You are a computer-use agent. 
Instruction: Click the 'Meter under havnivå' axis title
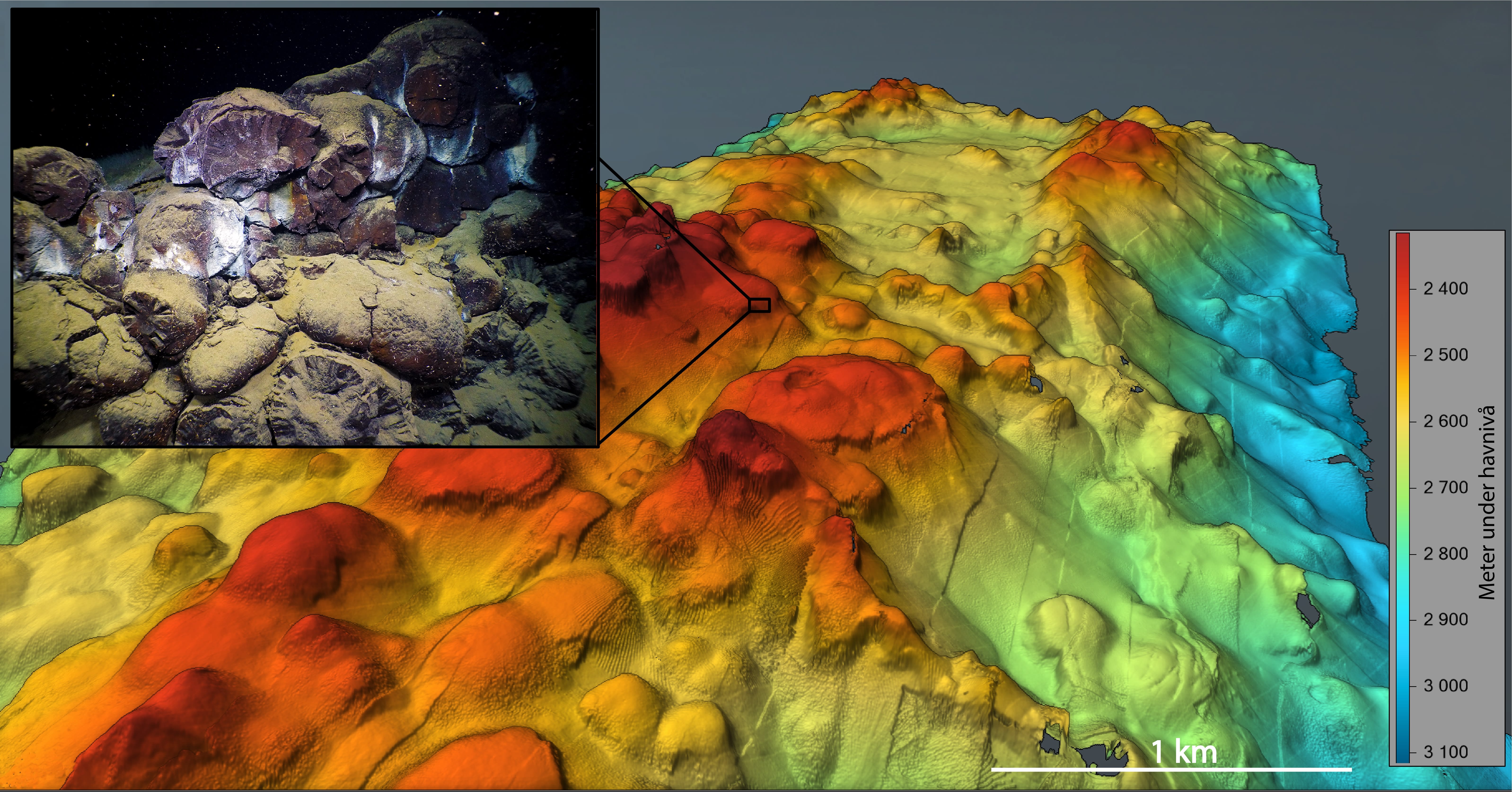click(x=1486, y=502)
